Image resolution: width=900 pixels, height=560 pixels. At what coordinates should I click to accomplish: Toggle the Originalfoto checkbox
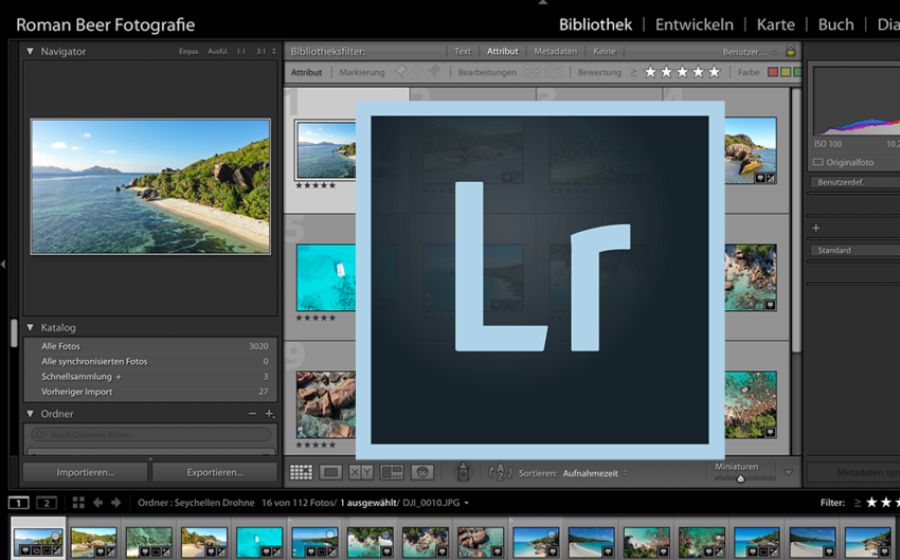[x=818, y=162]
